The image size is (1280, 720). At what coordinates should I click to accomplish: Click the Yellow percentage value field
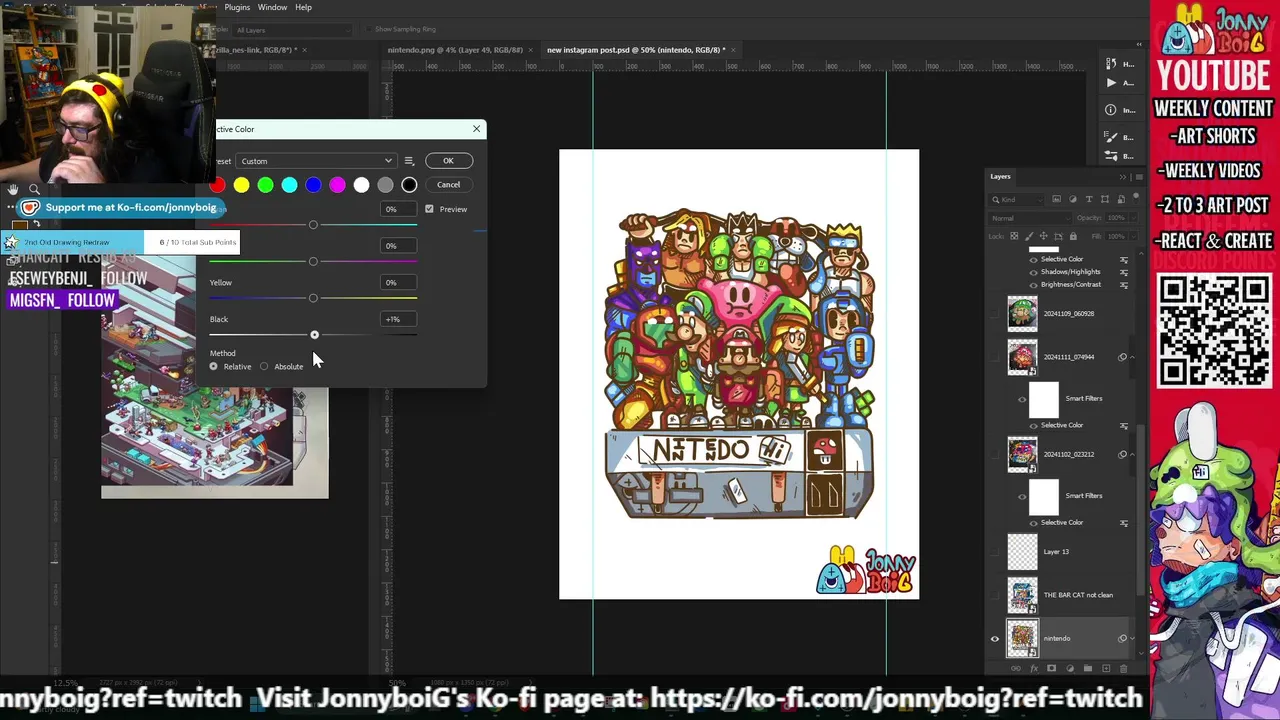(x=399, y=283)
